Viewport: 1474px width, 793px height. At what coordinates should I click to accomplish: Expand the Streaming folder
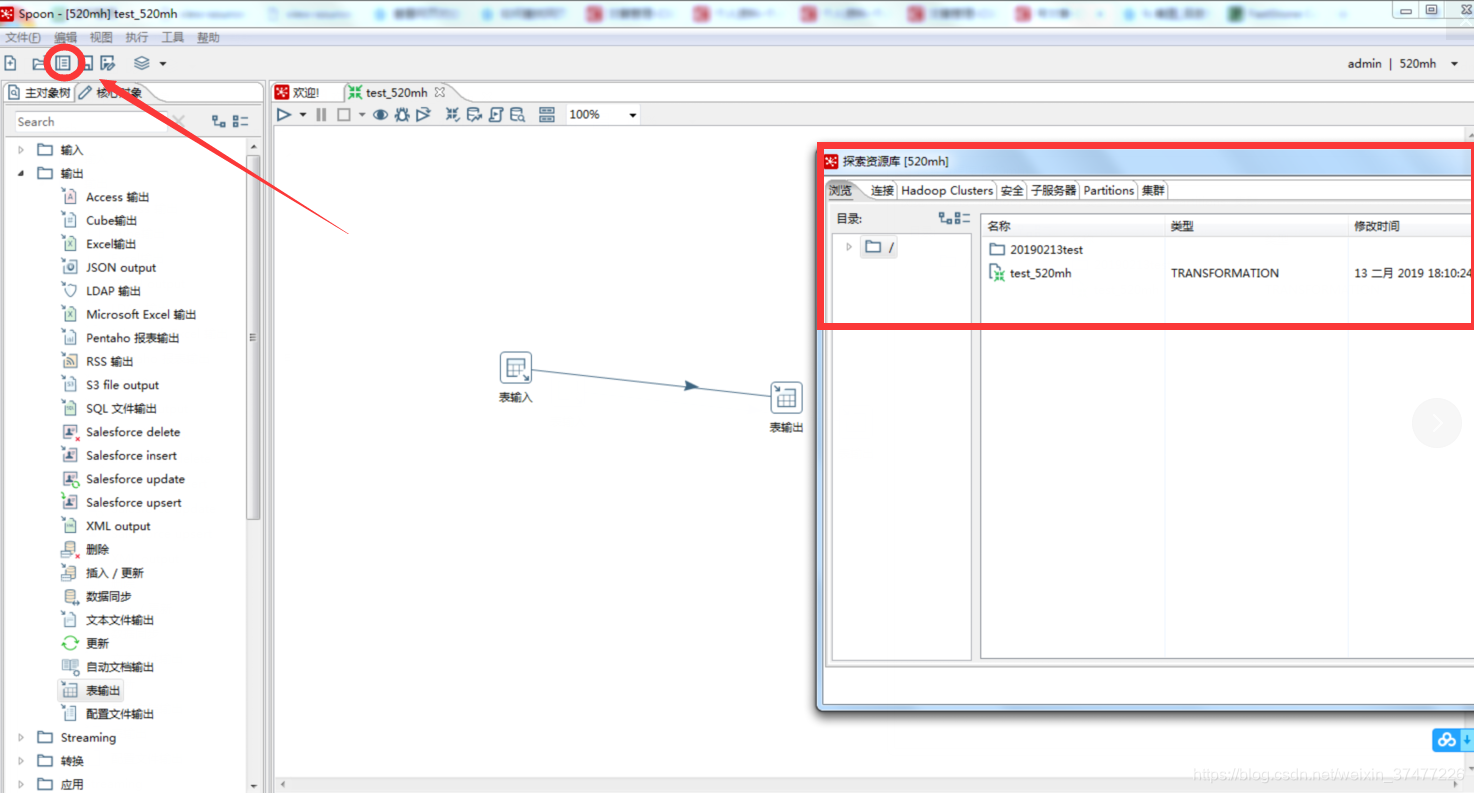coord(21,738)
